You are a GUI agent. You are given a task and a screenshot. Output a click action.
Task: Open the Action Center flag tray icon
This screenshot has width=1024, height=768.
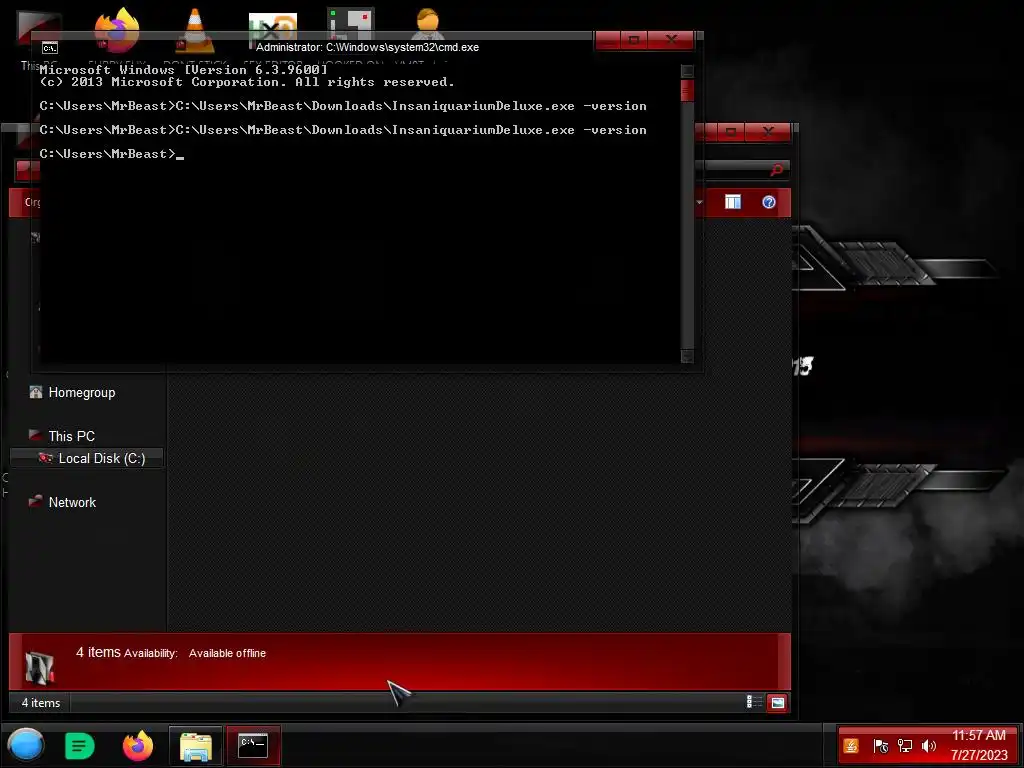[880, 746]
